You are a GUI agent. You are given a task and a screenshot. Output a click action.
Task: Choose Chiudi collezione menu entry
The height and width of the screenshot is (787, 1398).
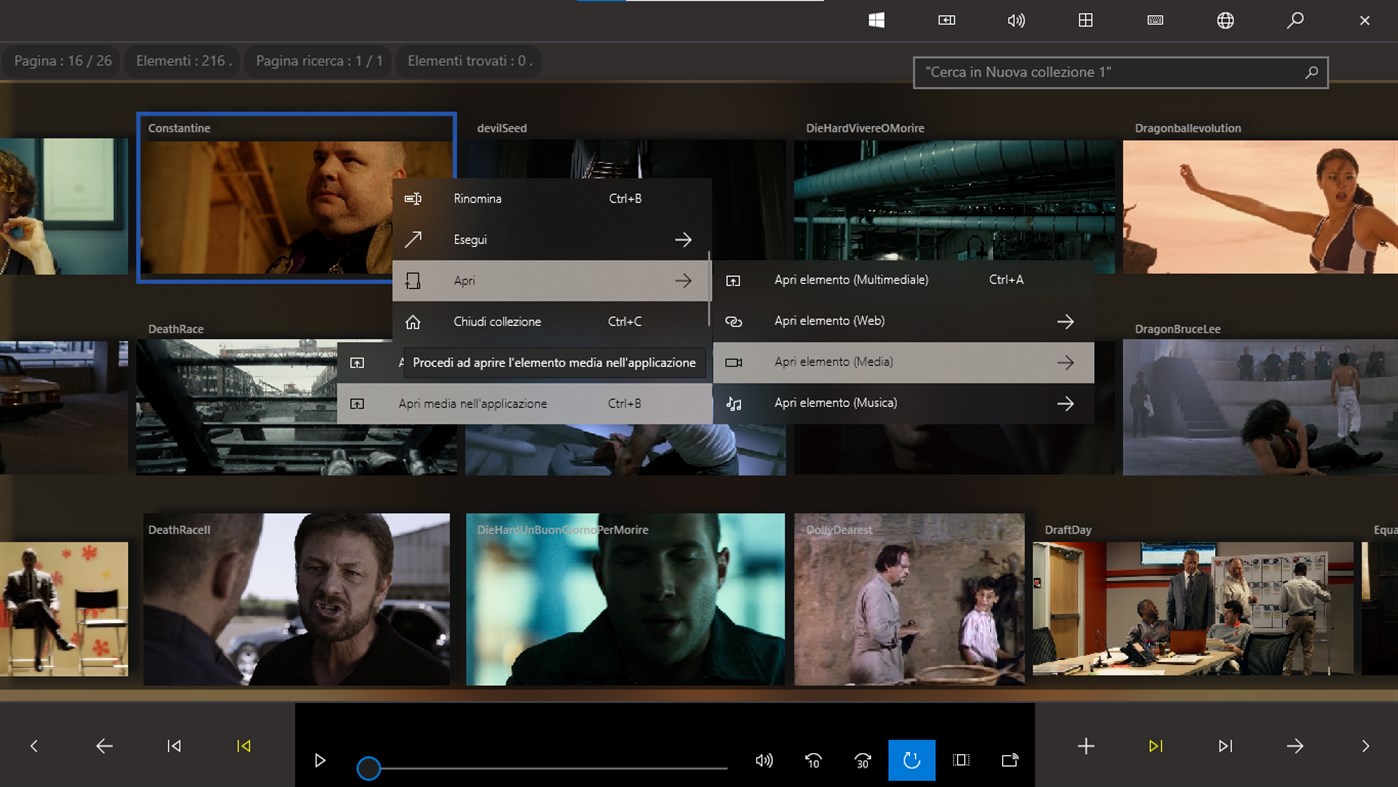[497, 322]
